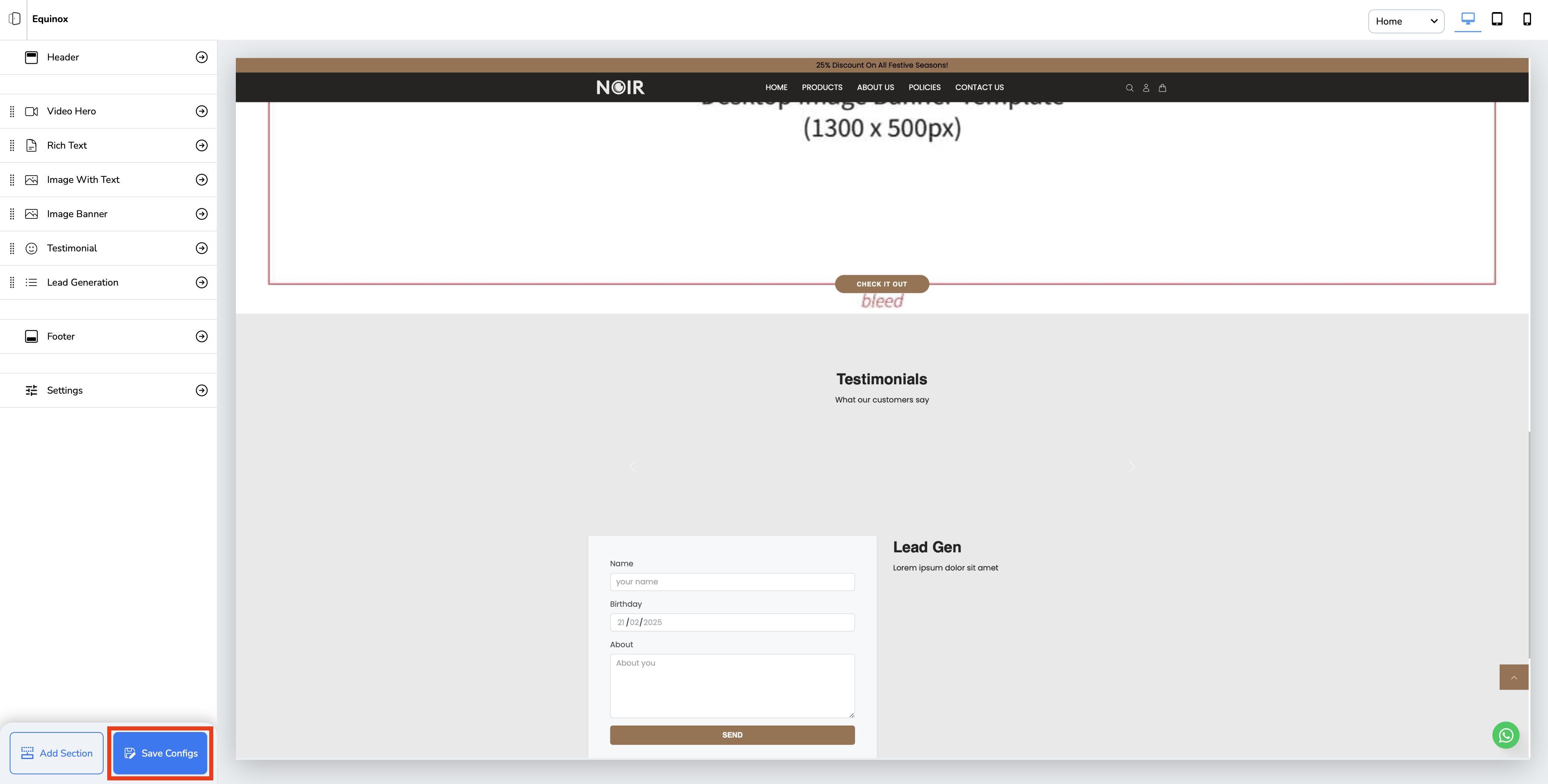
Task: Click the Add Section button
Action: tap(56, 753)
